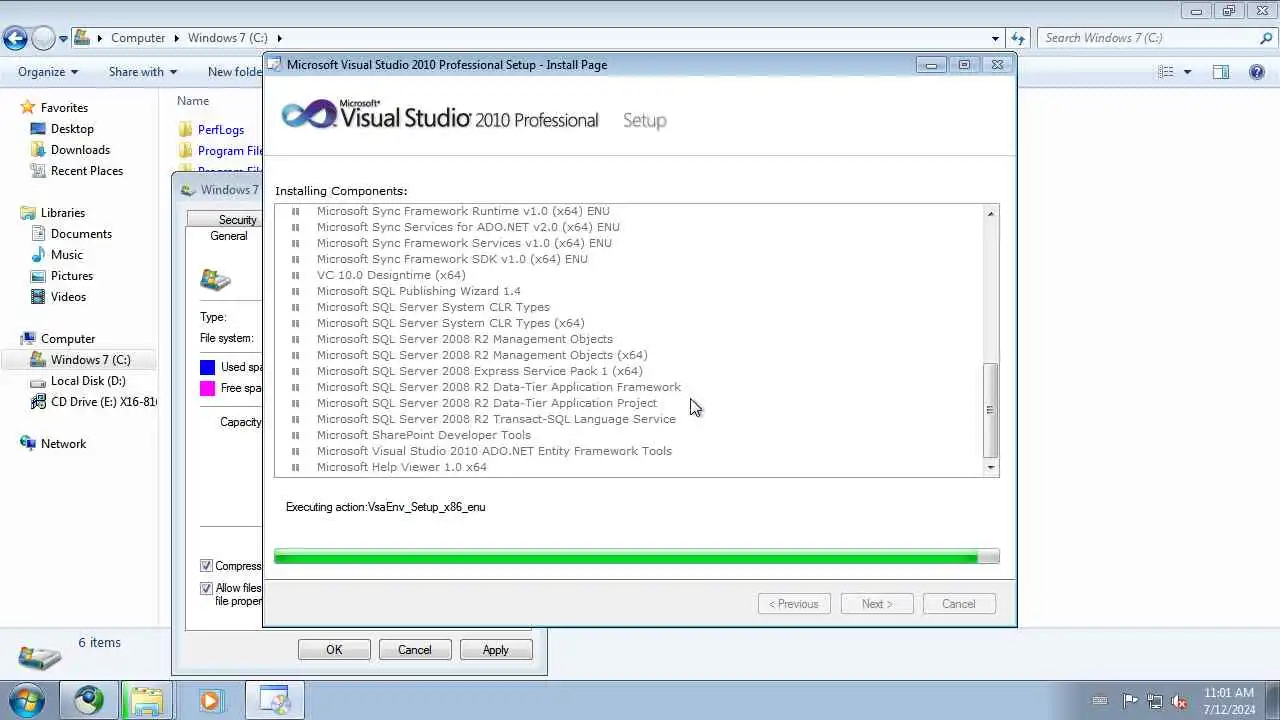Click the Local Disk (D:) drive icon

38,381
